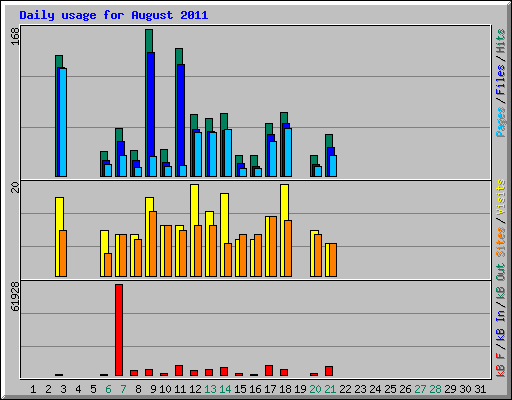Select green day 21 axis label

[330, 389]
